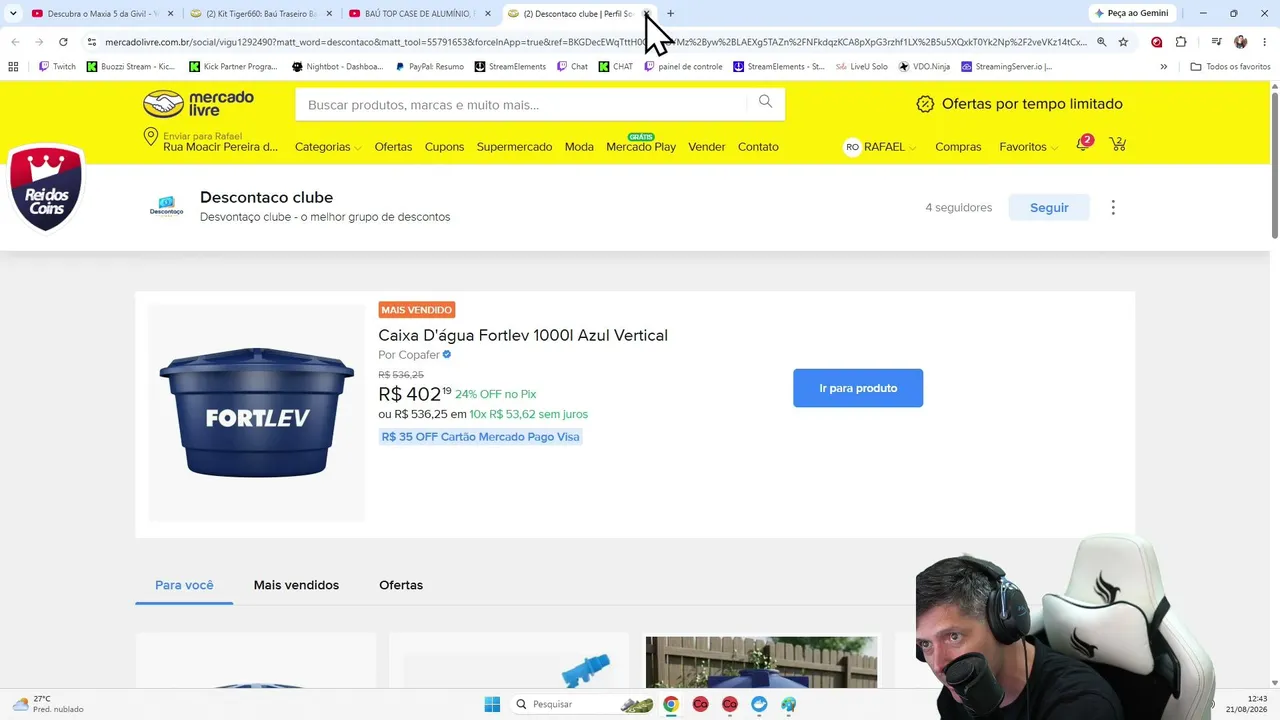Switch to the Ofertas tab below the product
Screen dimensions: 1280x720
point(401,585)
